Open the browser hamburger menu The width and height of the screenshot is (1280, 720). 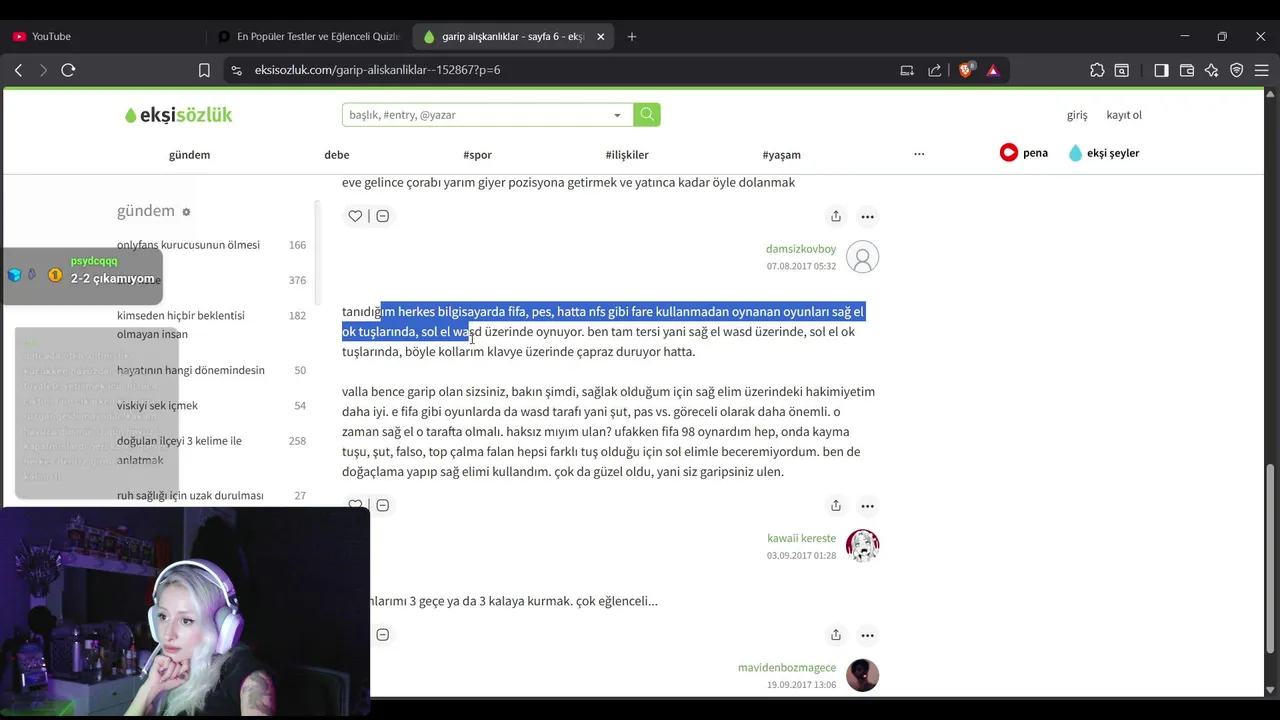(x=1262, y=70)
